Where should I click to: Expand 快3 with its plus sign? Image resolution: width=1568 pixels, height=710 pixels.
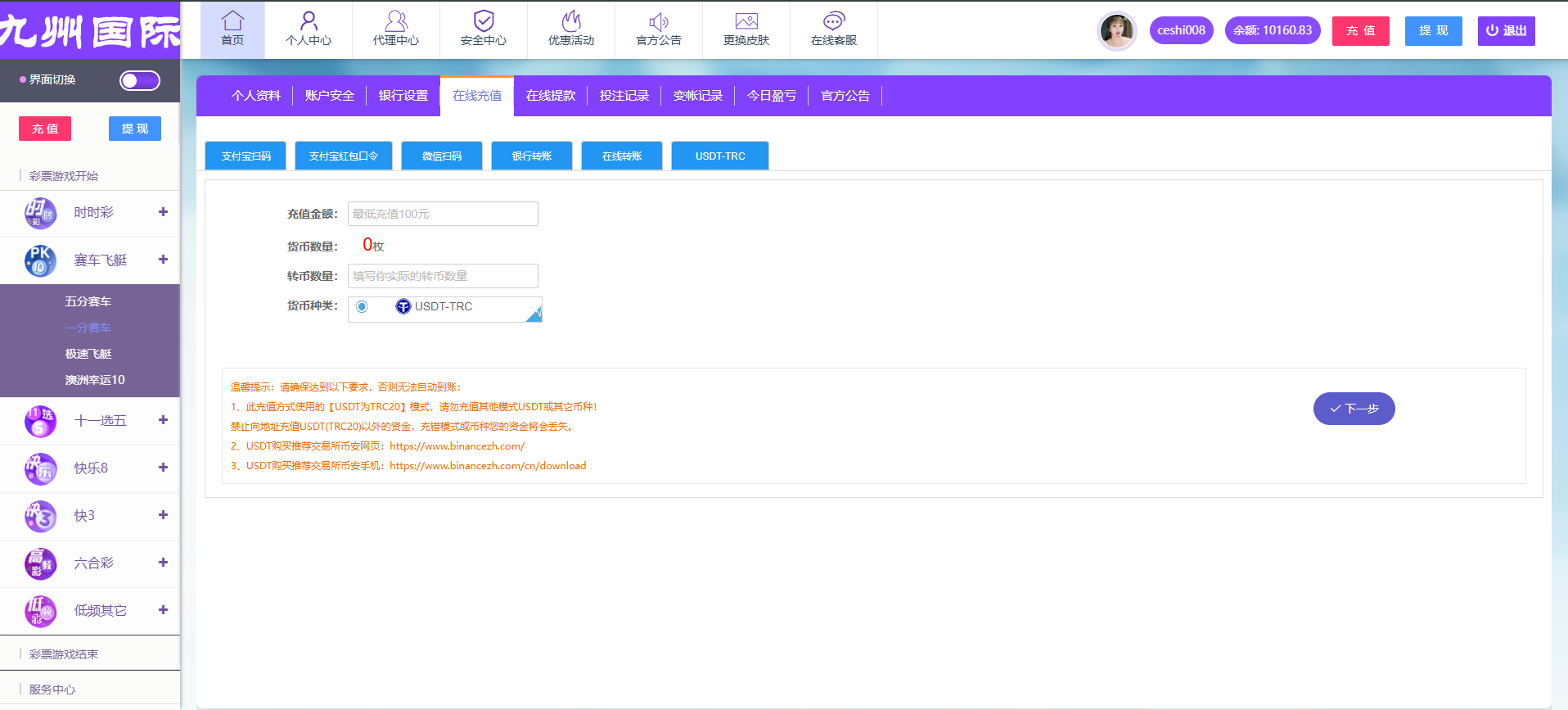pyautogui.click(x=163, y=515)
